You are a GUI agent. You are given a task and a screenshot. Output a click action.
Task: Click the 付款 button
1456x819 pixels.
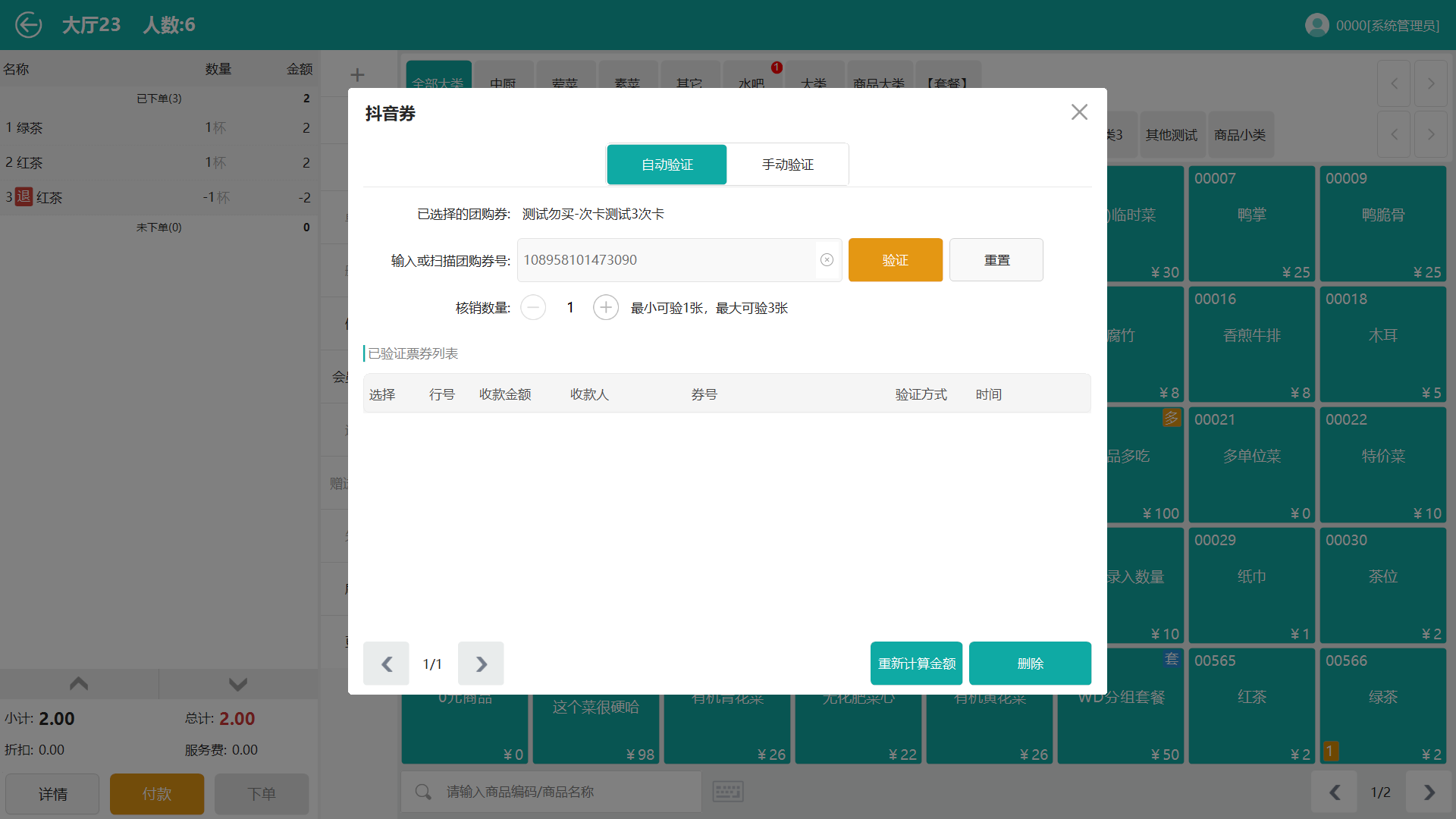(157, 794)
